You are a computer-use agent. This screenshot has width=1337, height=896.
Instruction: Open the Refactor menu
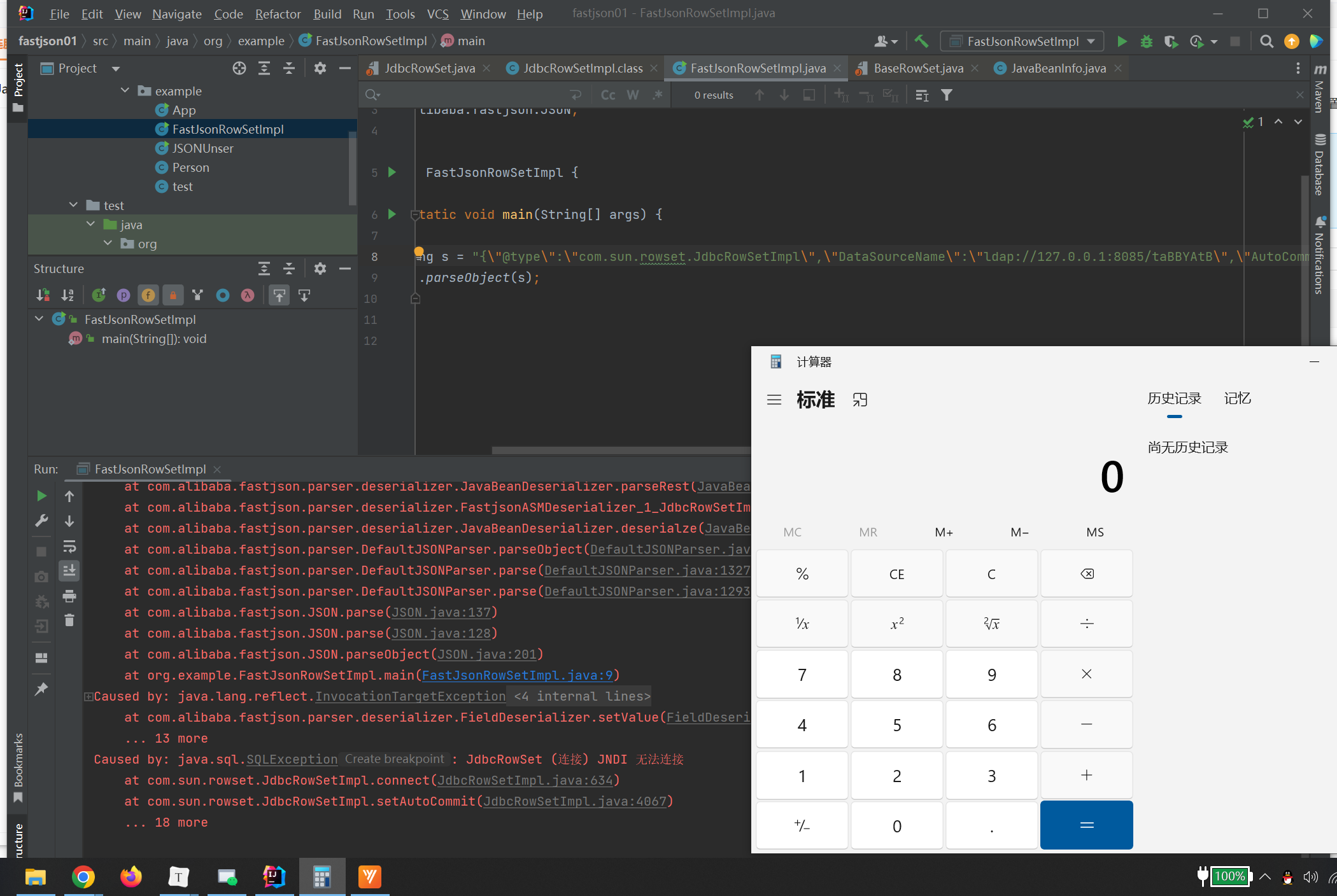(278, 14)
